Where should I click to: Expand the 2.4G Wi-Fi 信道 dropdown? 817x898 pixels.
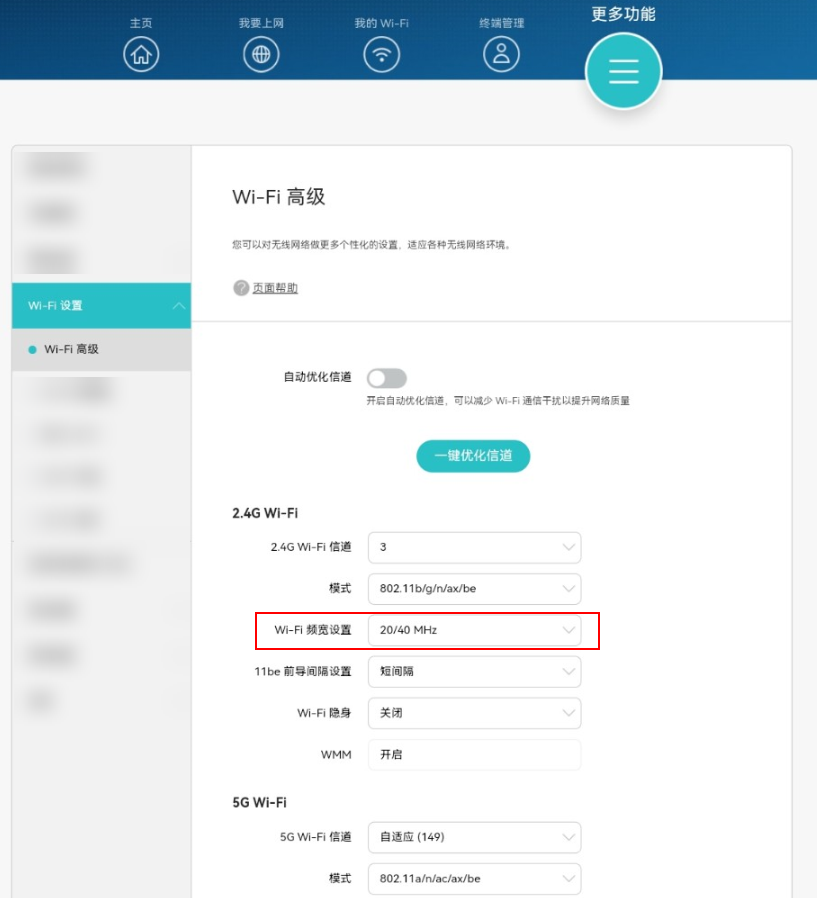474,548
